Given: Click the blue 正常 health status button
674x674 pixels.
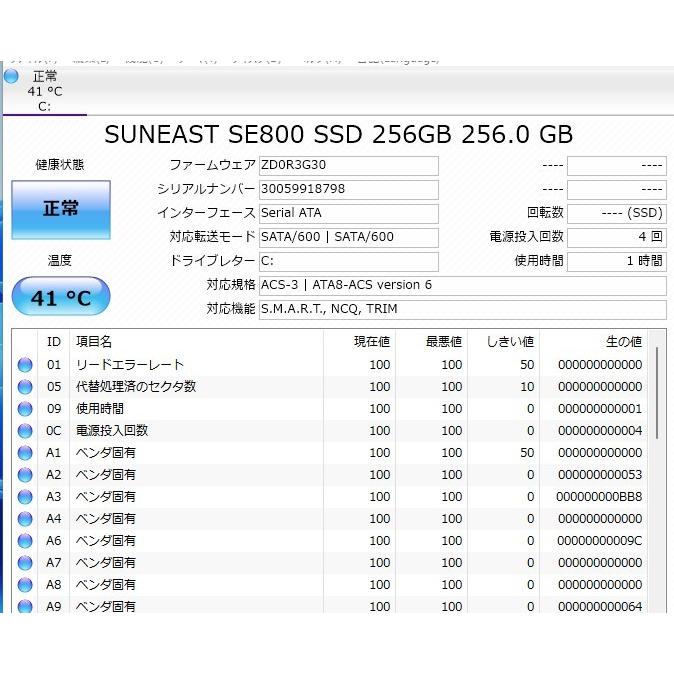Looking at the screenshot, I should (61, 210).
